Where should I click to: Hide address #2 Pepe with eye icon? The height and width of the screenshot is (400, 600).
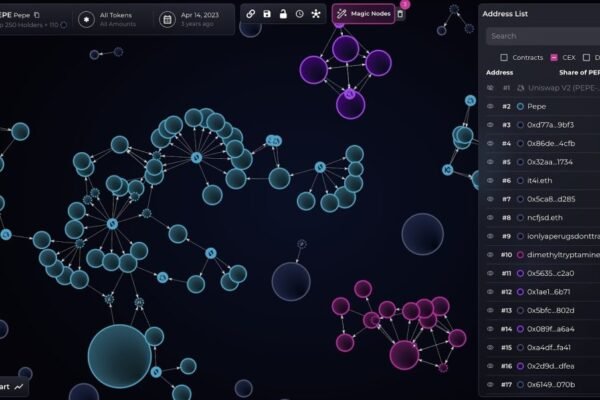pyautogui.click(x=490, y=106)
